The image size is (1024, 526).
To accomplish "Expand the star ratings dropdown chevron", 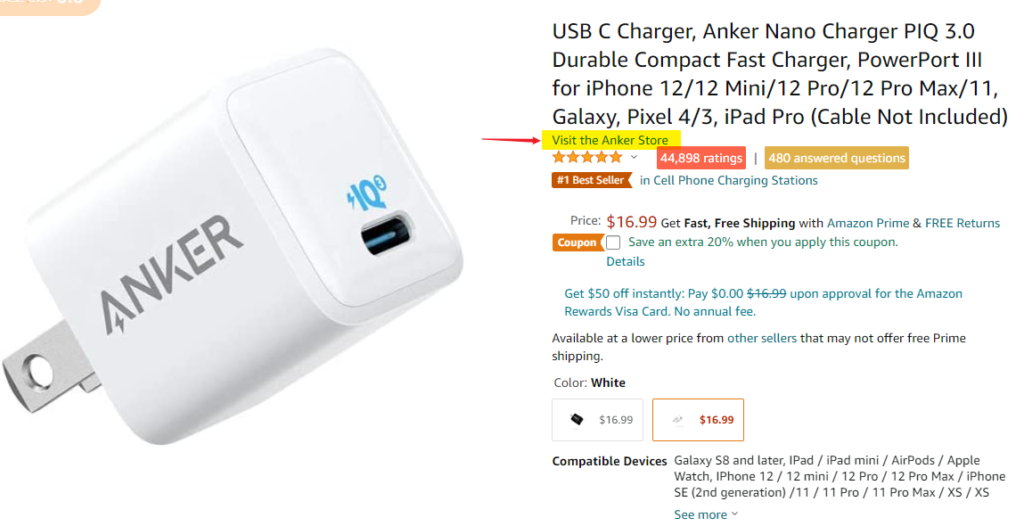I will click(x=633, y=157).
